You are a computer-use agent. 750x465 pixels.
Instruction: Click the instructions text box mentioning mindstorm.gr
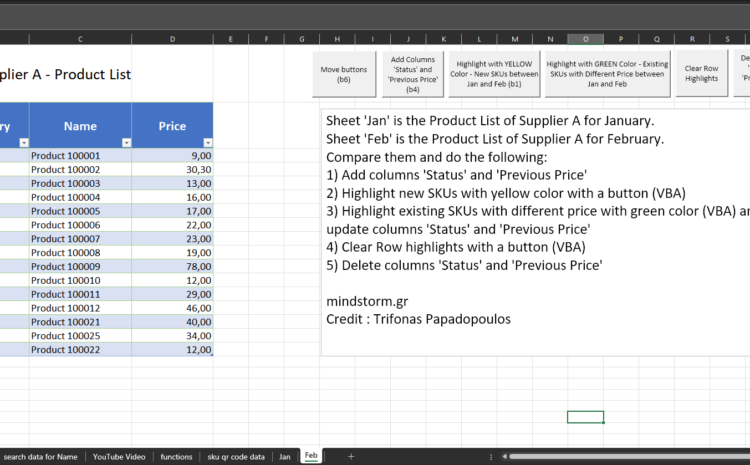point(536,232)
